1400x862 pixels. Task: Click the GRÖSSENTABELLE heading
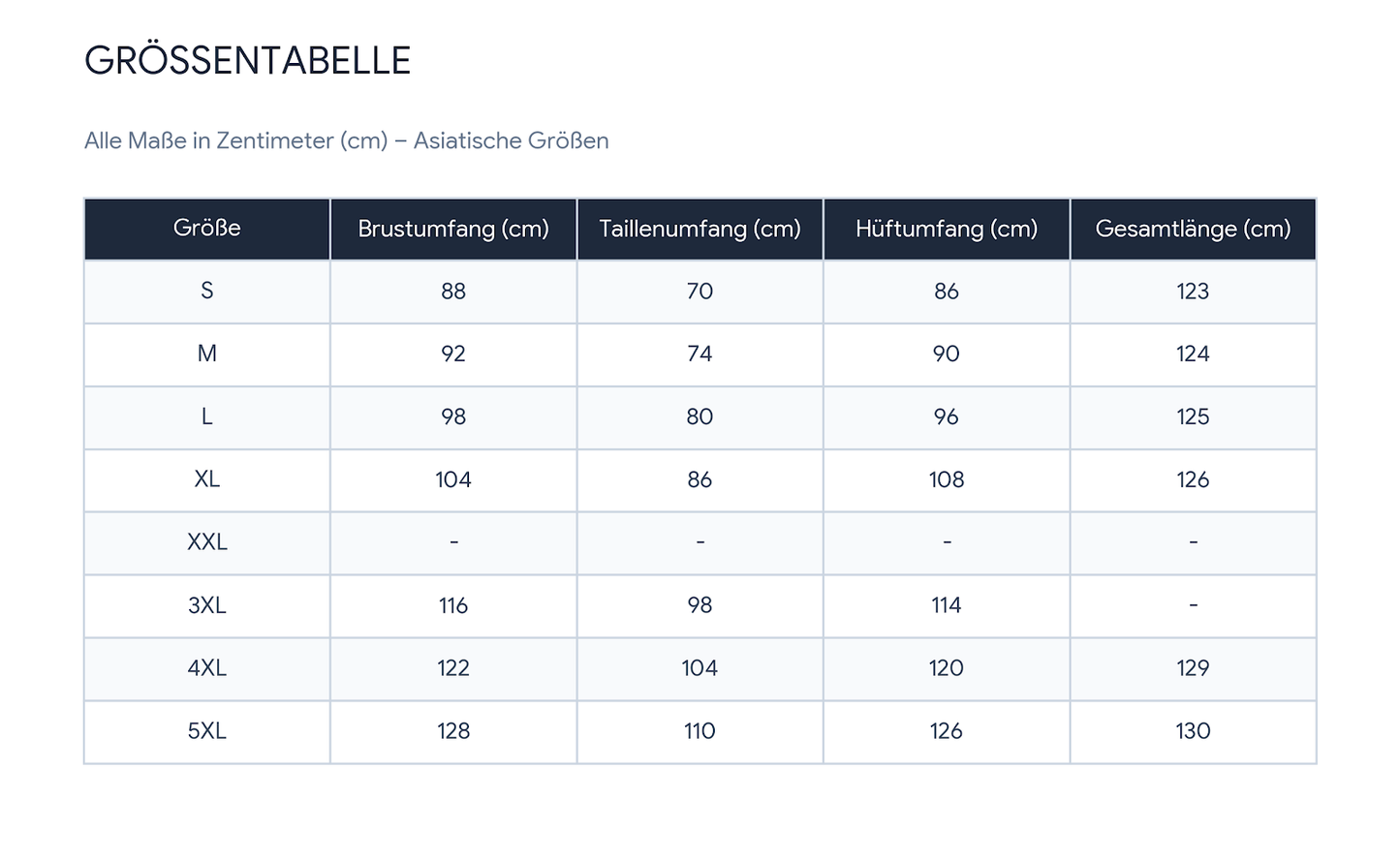click(x=248, y=60)
